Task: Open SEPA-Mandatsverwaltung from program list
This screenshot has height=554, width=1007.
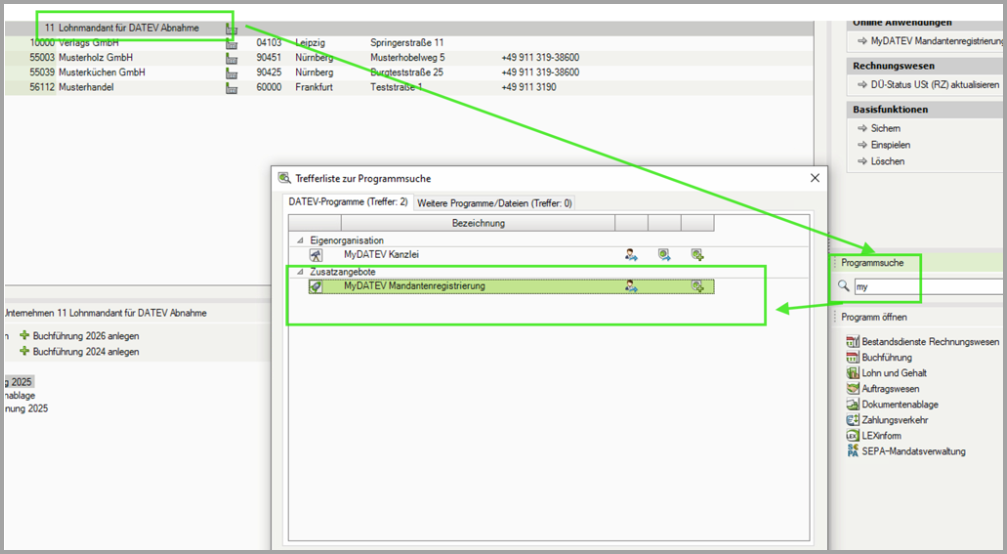Action: [852, 452]
